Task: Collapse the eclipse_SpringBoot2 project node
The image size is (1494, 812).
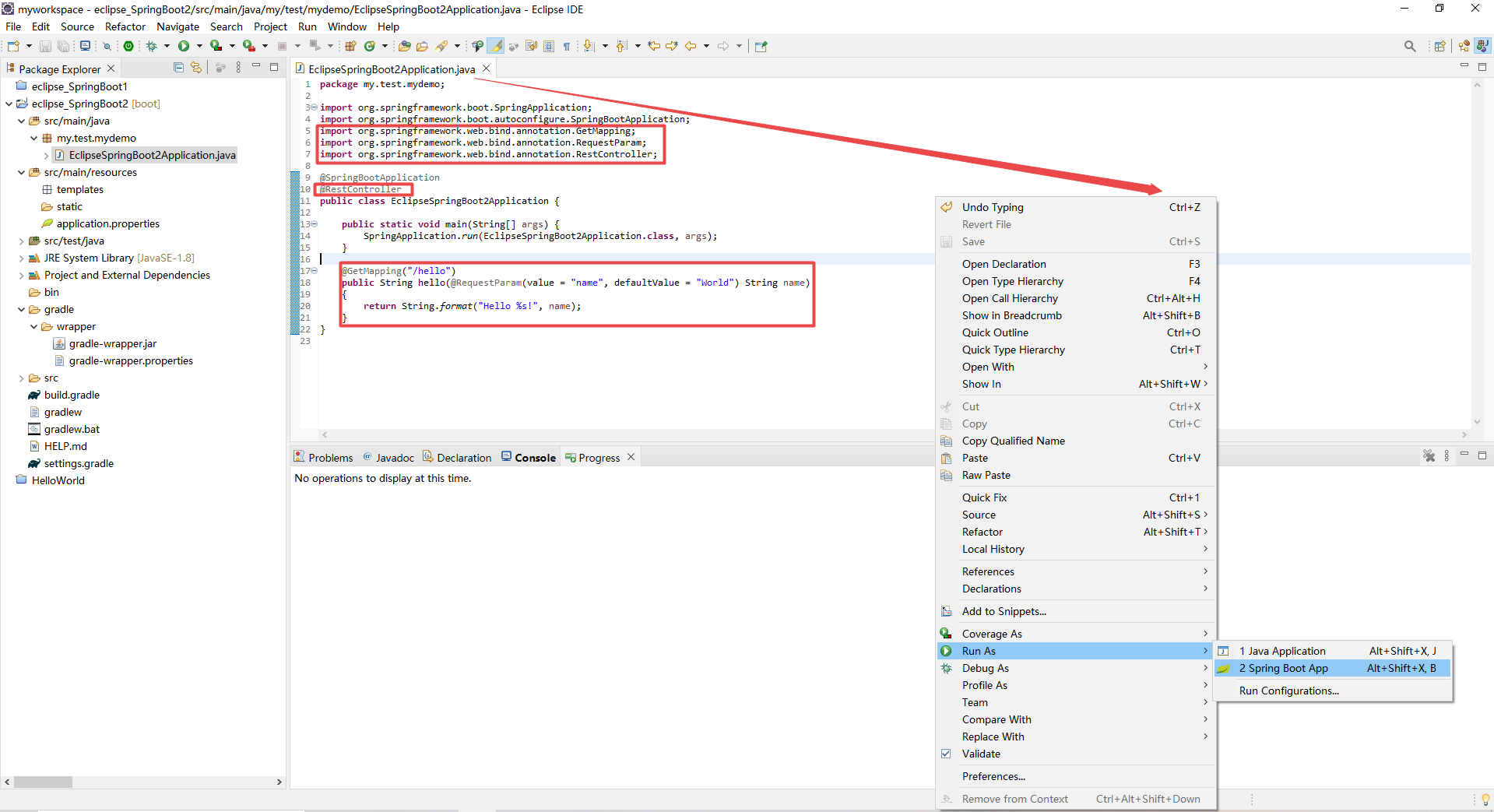Action: pos(9,104)
